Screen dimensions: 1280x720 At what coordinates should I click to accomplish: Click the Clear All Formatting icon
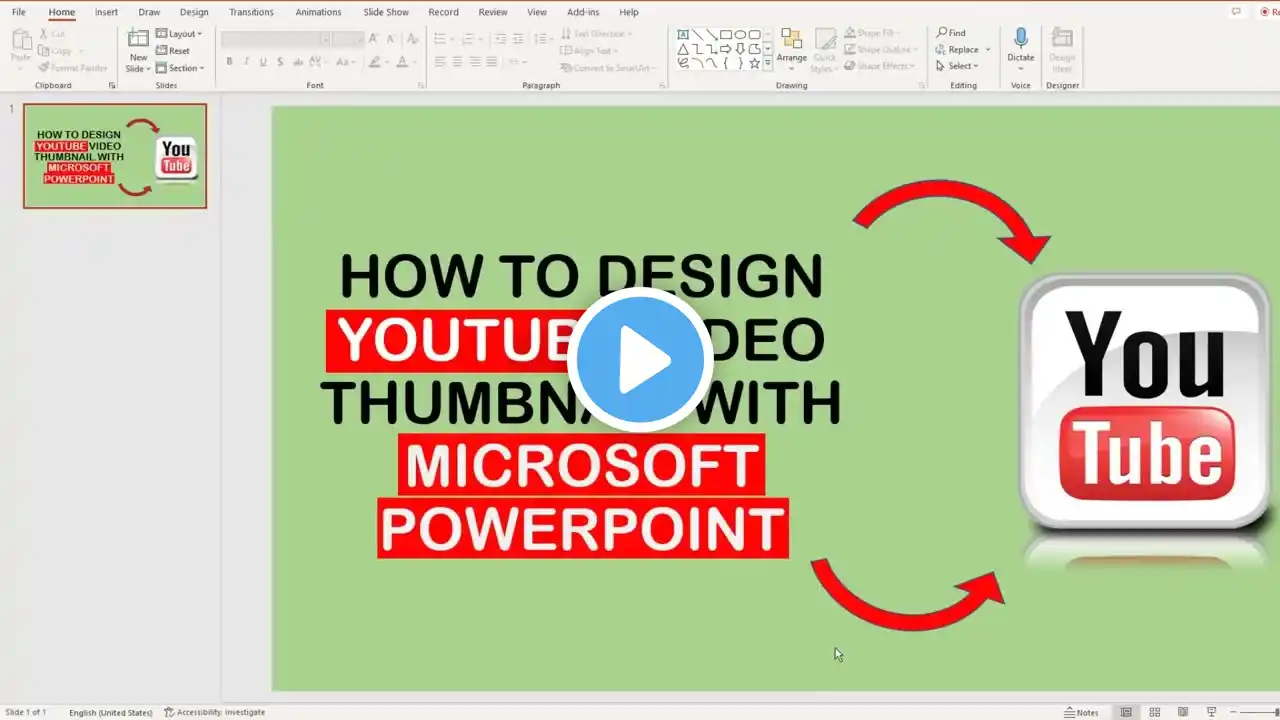[412, 39]
